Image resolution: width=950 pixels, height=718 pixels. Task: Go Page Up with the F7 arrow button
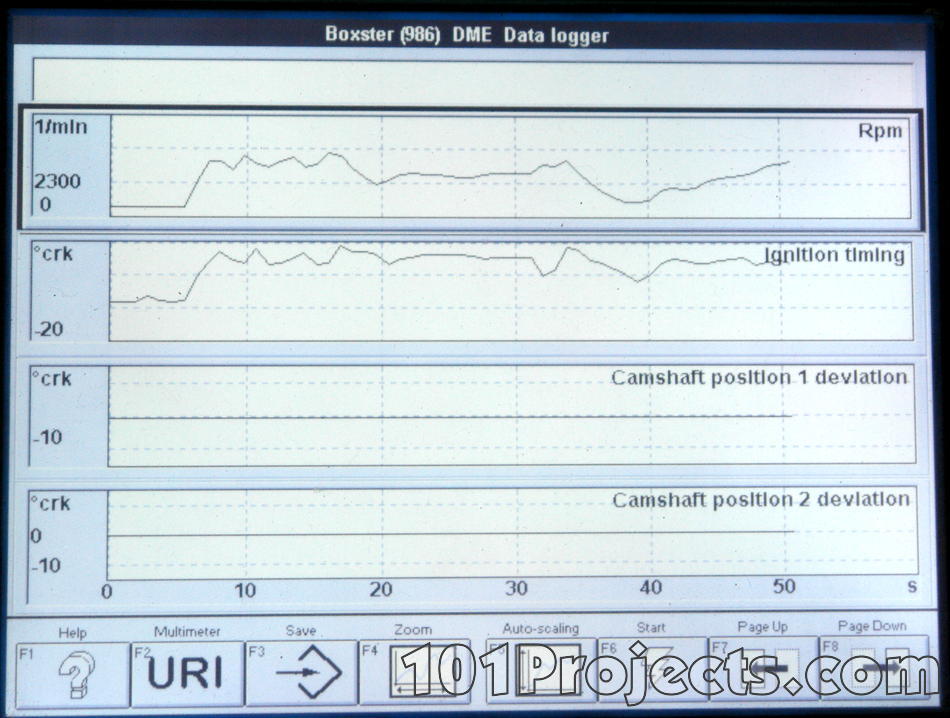763,667
